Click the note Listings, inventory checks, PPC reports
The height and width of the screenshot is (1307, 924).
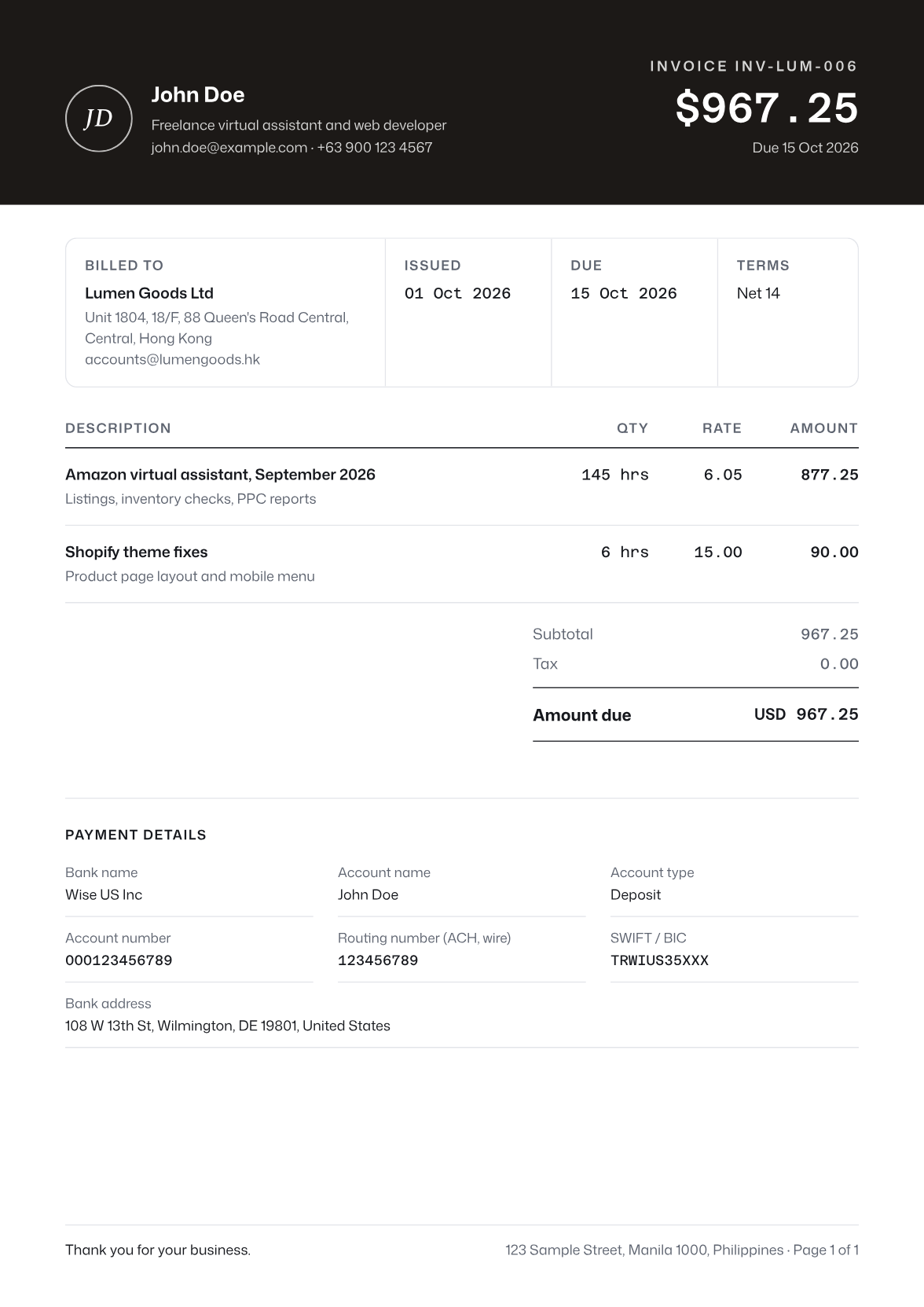191,499
